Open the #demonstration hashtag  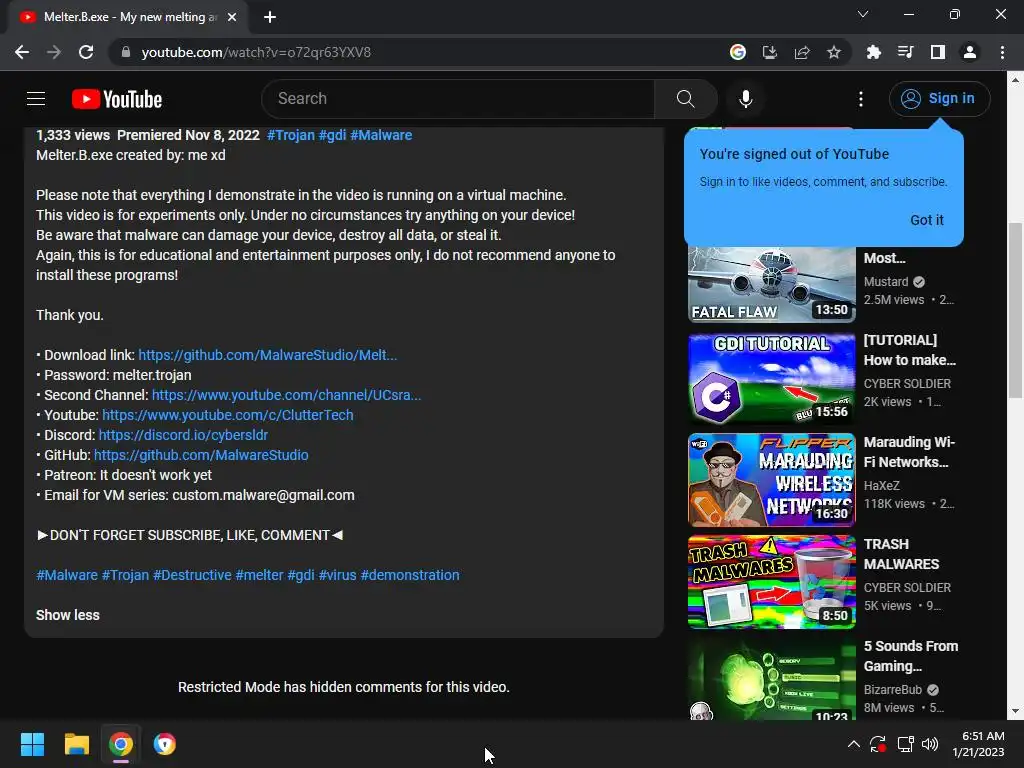pos(410,575)
